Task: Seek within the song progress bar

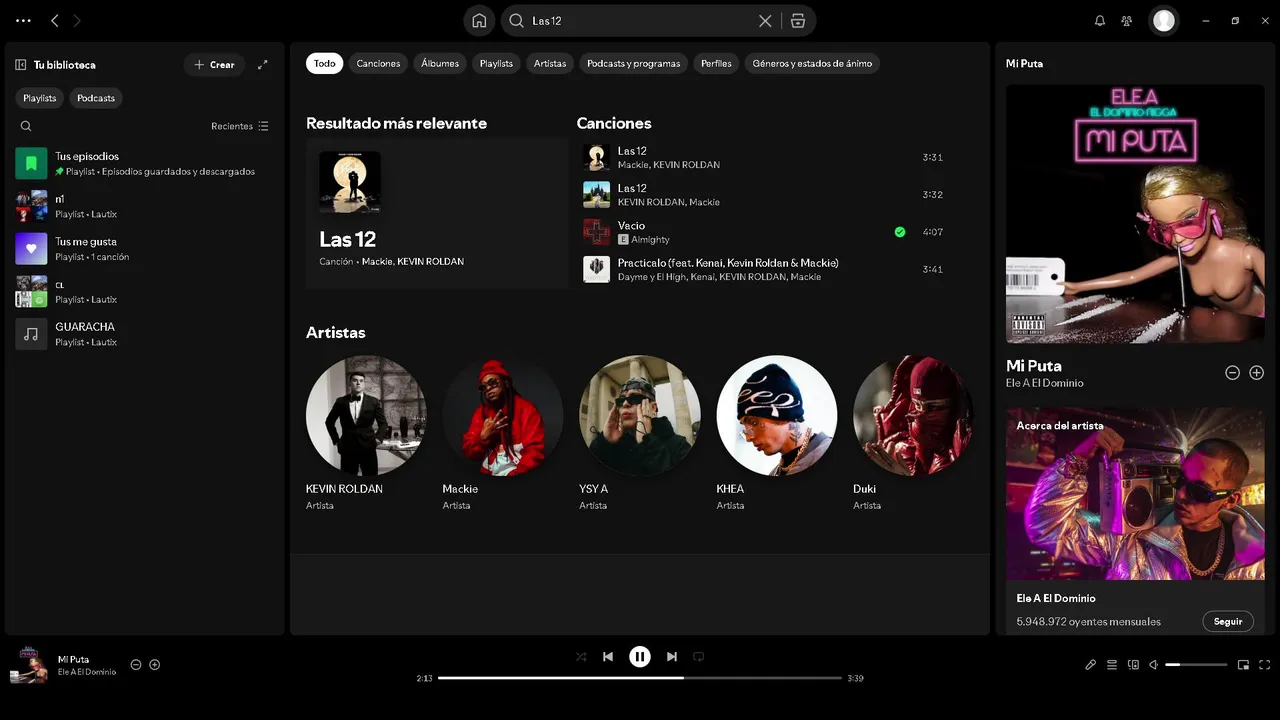Action: tap(640, 678)
